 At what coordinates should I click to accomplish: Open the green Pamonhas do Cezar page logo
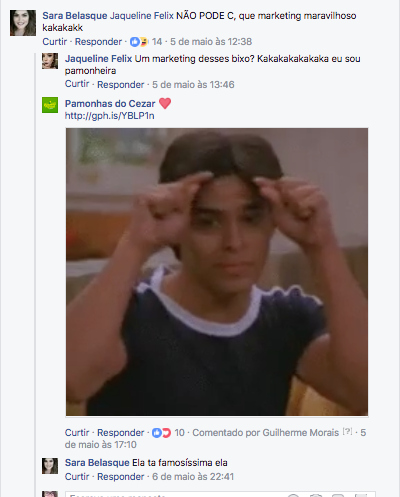tap(50, 105)
